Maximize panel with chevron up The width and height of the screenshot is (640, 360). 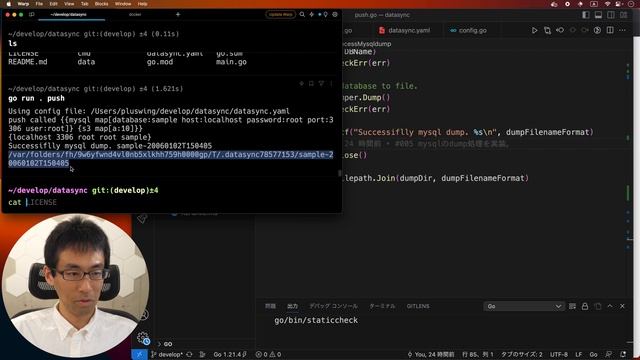(x=610, y=306)
